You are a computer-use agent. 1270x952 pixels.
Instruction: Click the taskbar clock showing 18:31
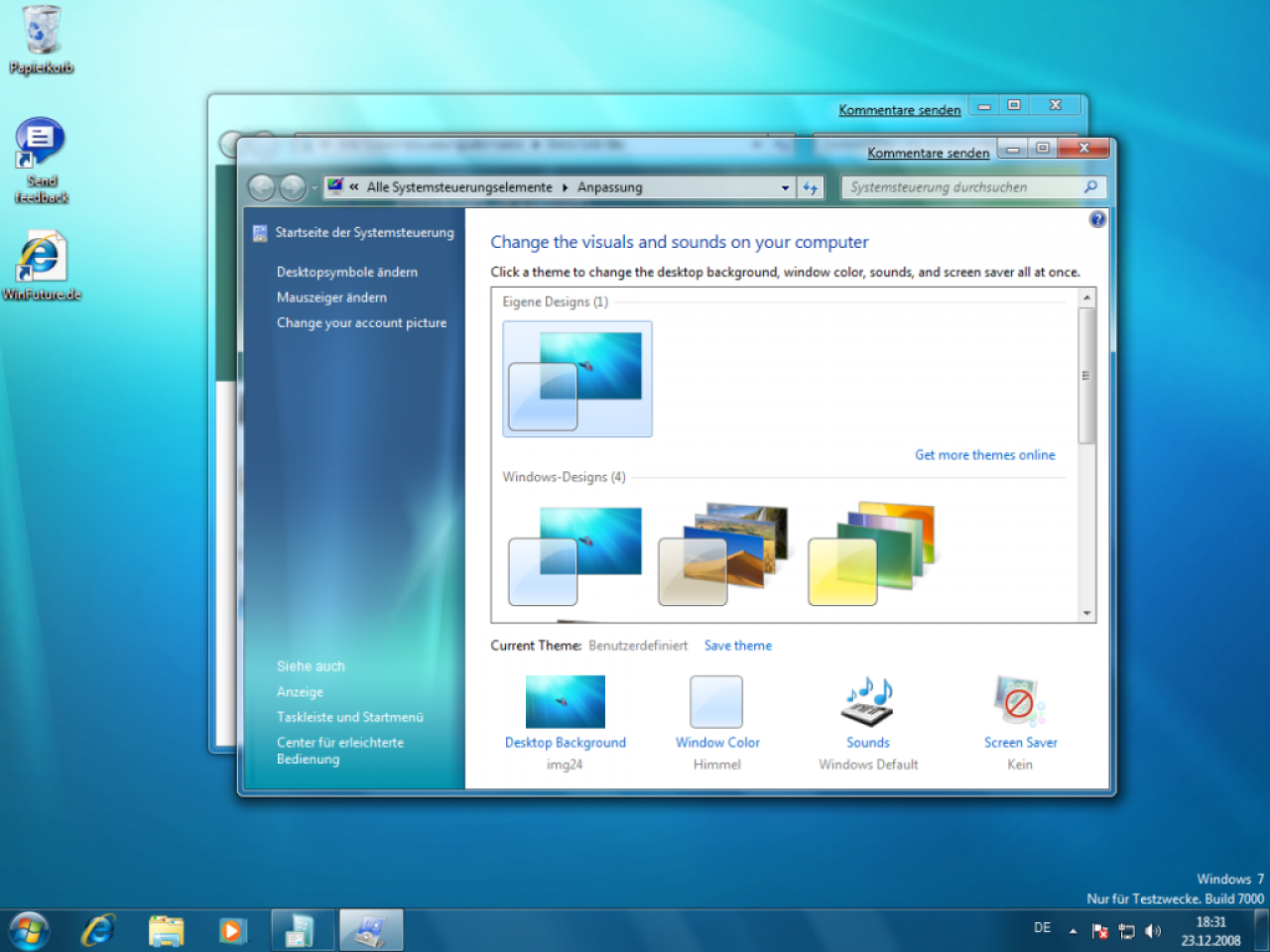click(1210, 931)
